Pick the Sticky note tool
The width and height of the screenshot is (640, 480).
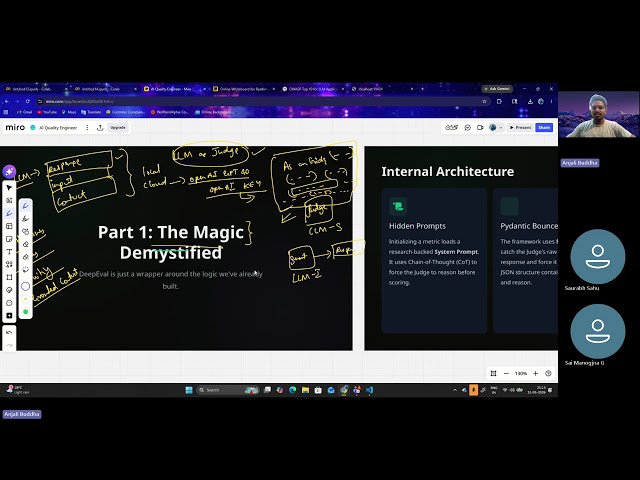point(9,239)
